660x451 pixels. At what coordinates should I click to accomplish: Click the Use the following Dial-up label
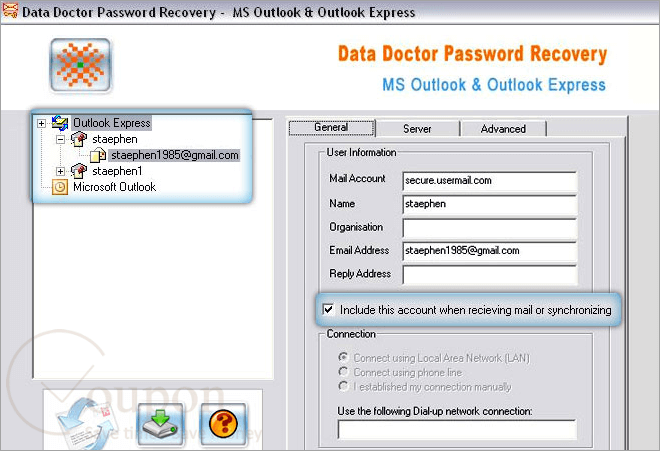pos(435,411)
